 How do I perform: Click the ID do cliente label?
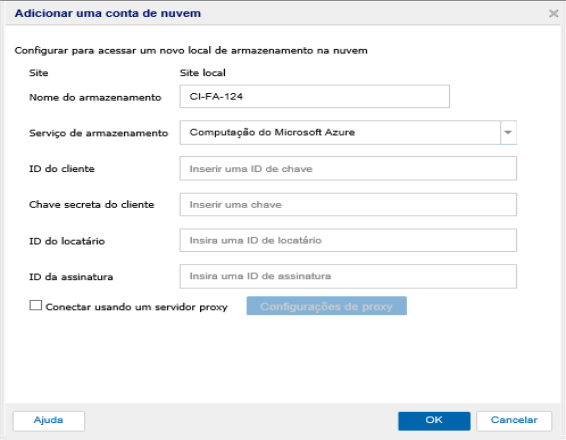click(62, 169)
